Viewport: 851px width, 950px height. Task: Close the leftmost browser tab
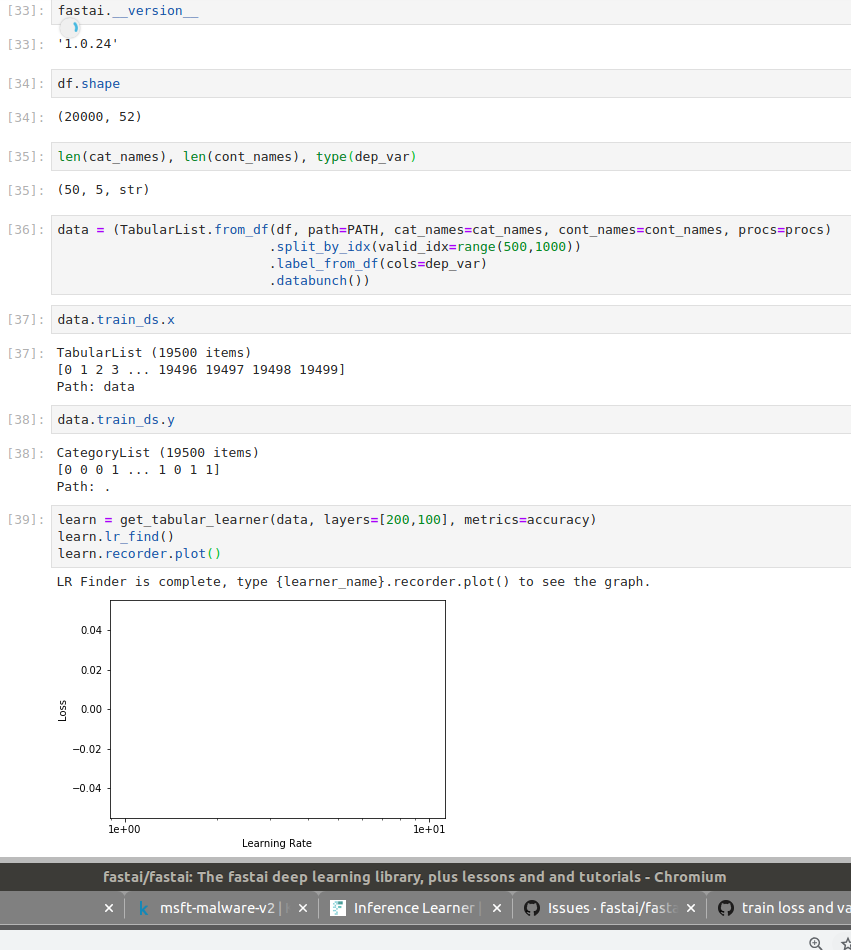coord(109,908)
